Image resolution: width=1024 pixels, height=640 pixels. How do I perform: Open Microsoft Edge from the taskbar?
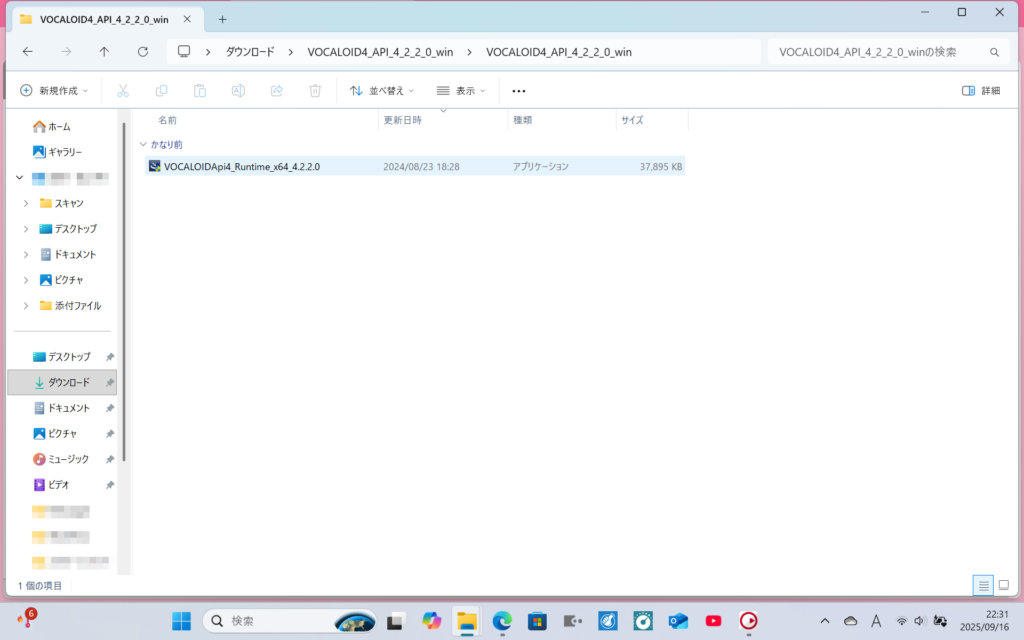(x=502, y=621)
